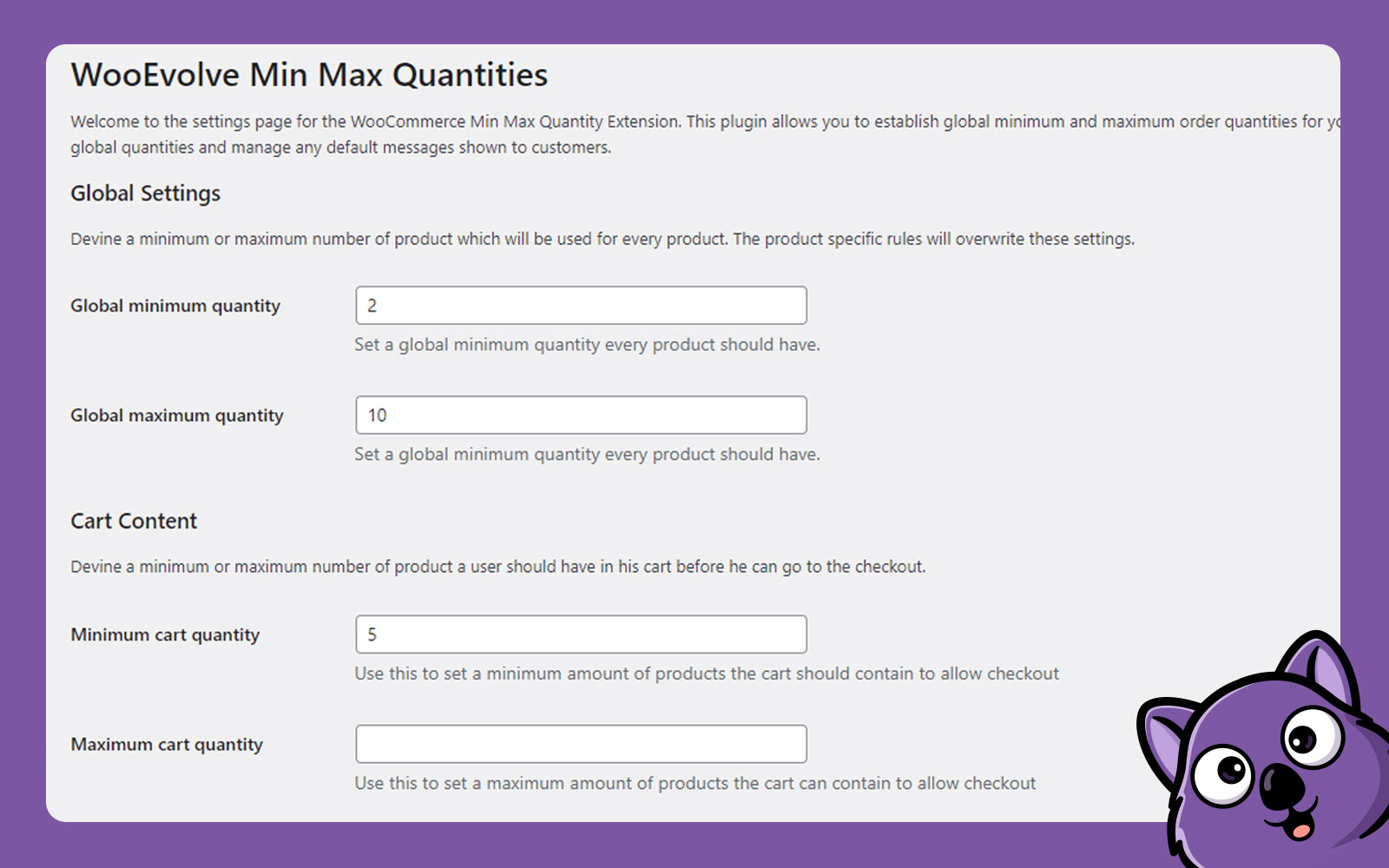Click the Global maximum quantity label
The width and height of the screenshot is (1389, 868).
[177, 416]
